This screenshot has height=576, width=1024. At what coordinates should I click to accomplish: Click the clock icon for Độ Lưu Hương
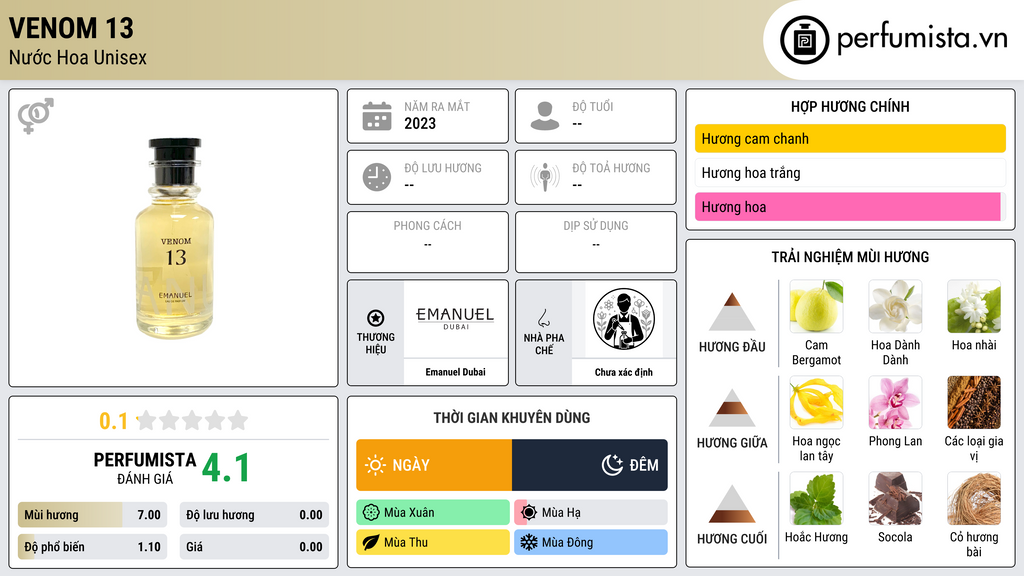pos(377,177)
